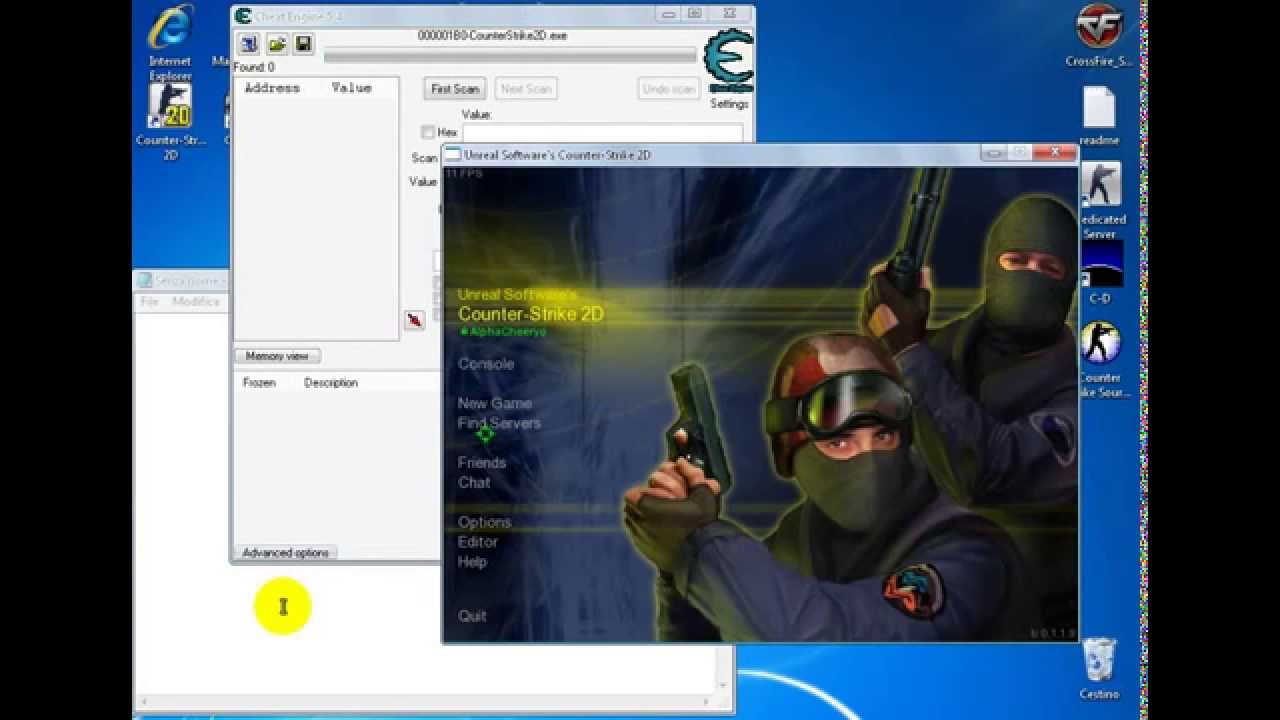Open Options in game menu

click(484, 522)
